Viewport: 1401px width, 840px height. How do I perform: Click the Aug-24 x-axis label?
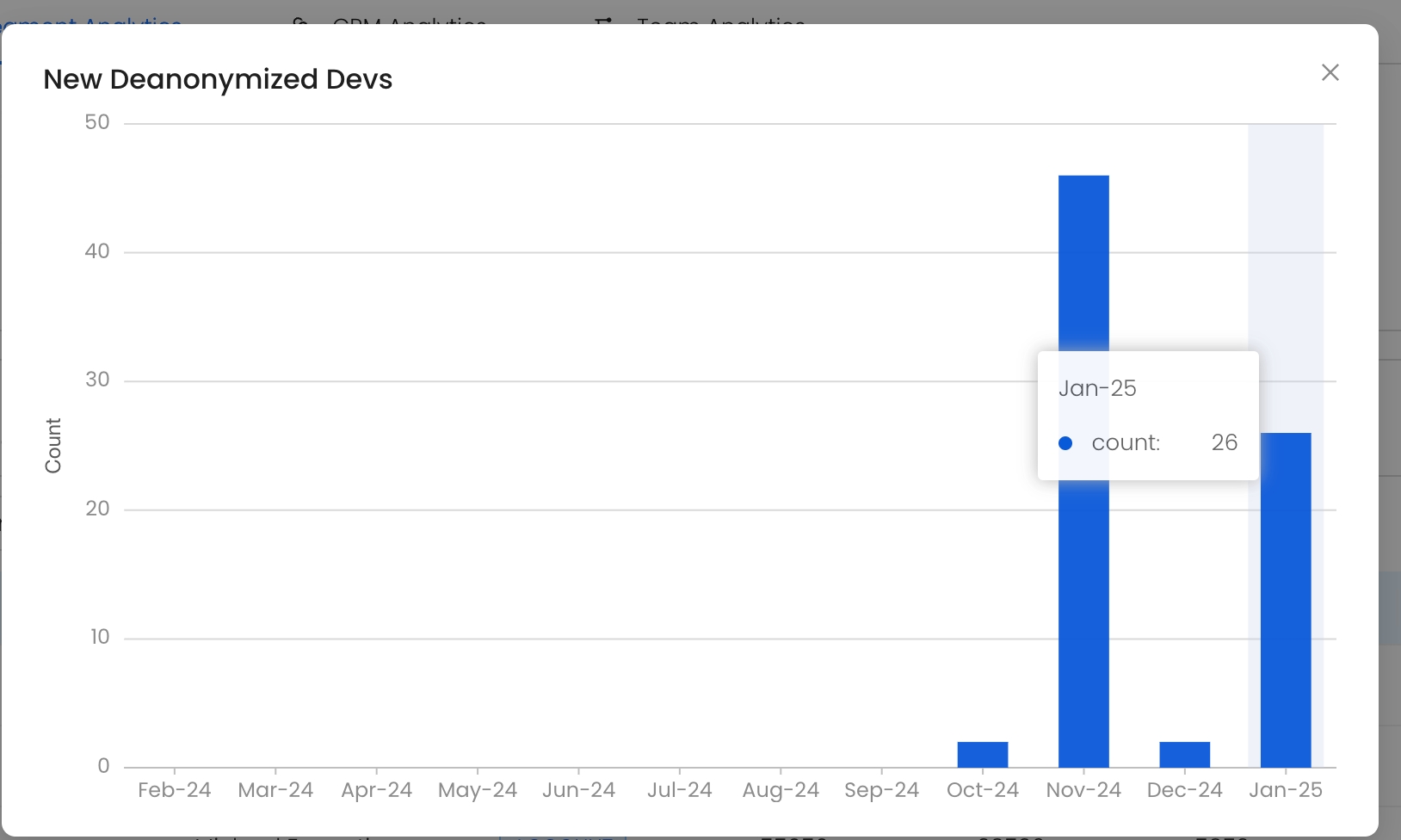tap(781, 790)
